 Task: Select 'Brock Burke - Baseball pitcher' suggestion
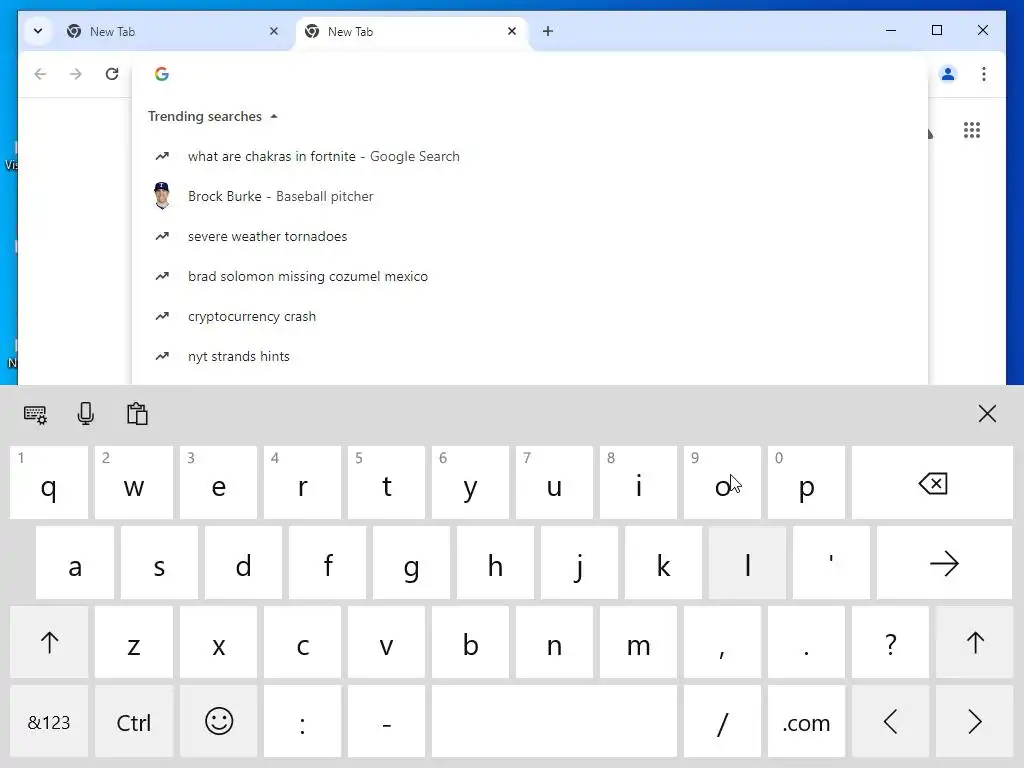[529, 196]
